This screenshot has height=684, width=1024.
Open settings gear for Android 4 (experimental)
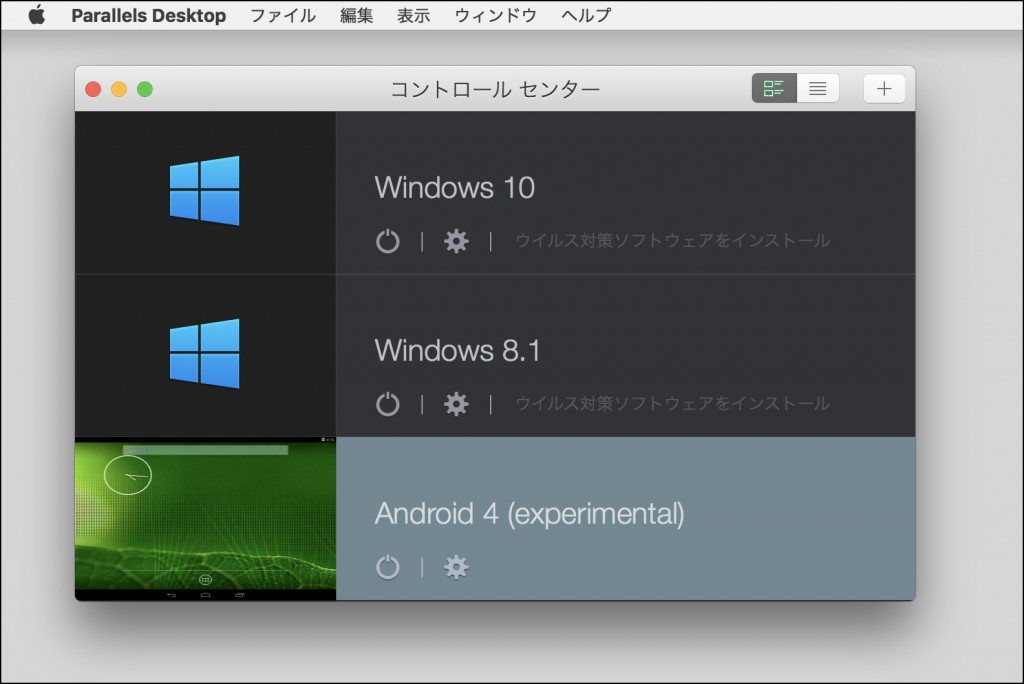point(456,567)
